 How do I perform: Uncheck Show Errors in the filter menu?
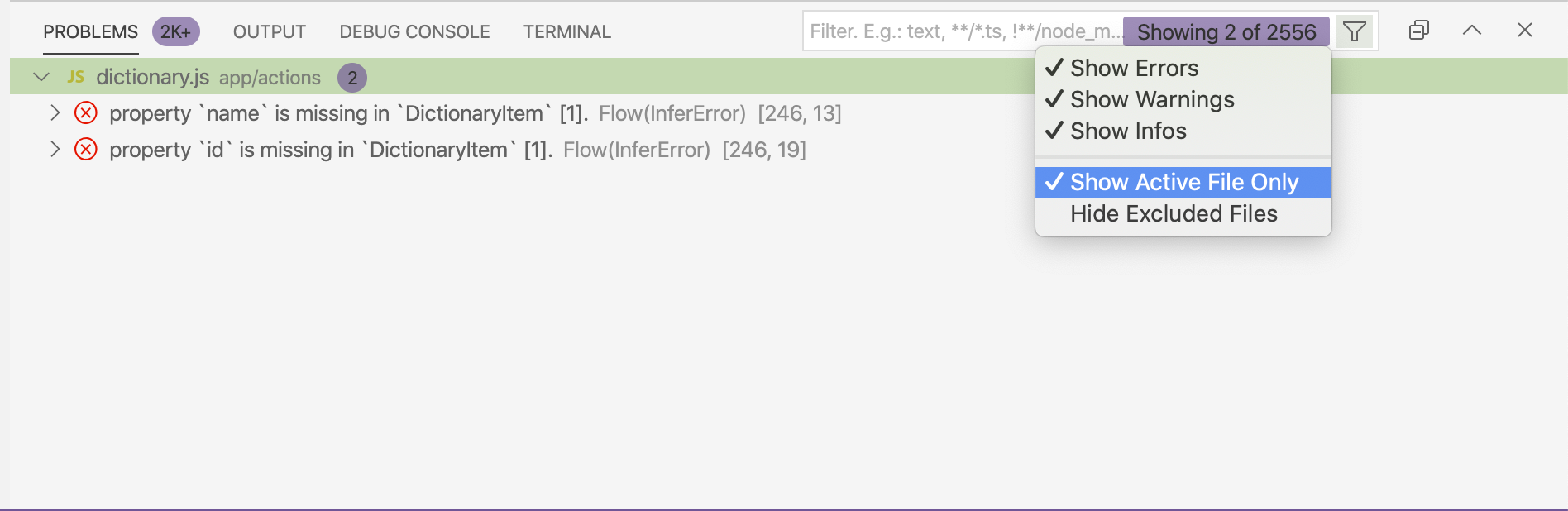coord(1134,68)
